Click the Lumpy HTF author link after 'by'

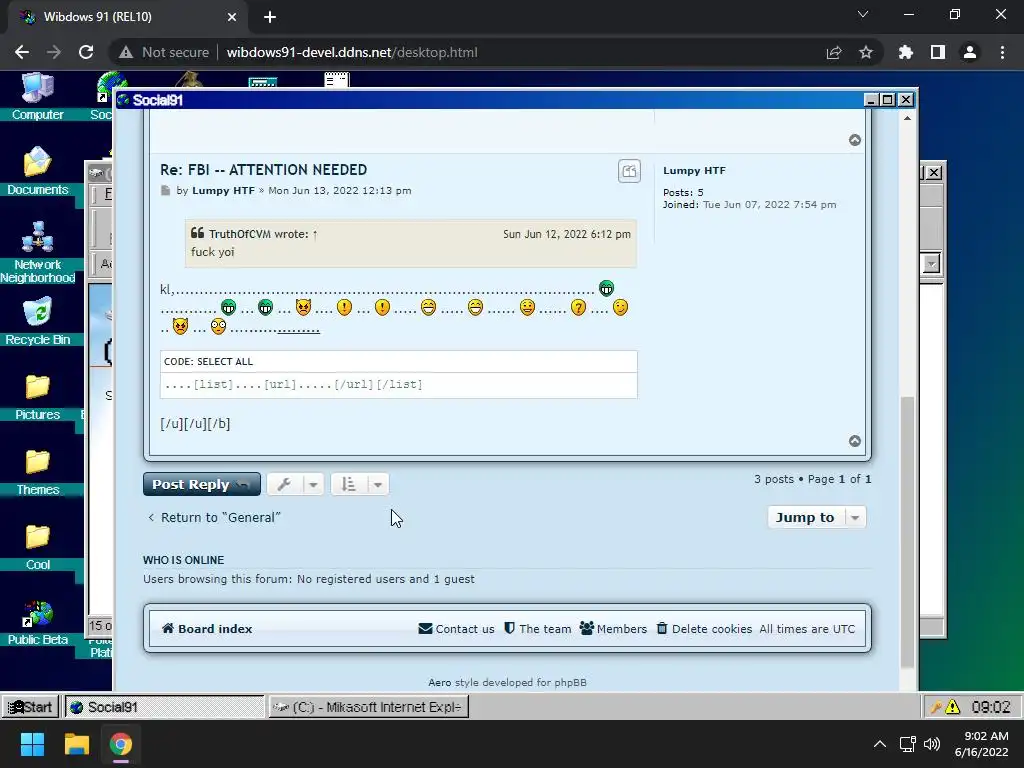pos(223,191)
